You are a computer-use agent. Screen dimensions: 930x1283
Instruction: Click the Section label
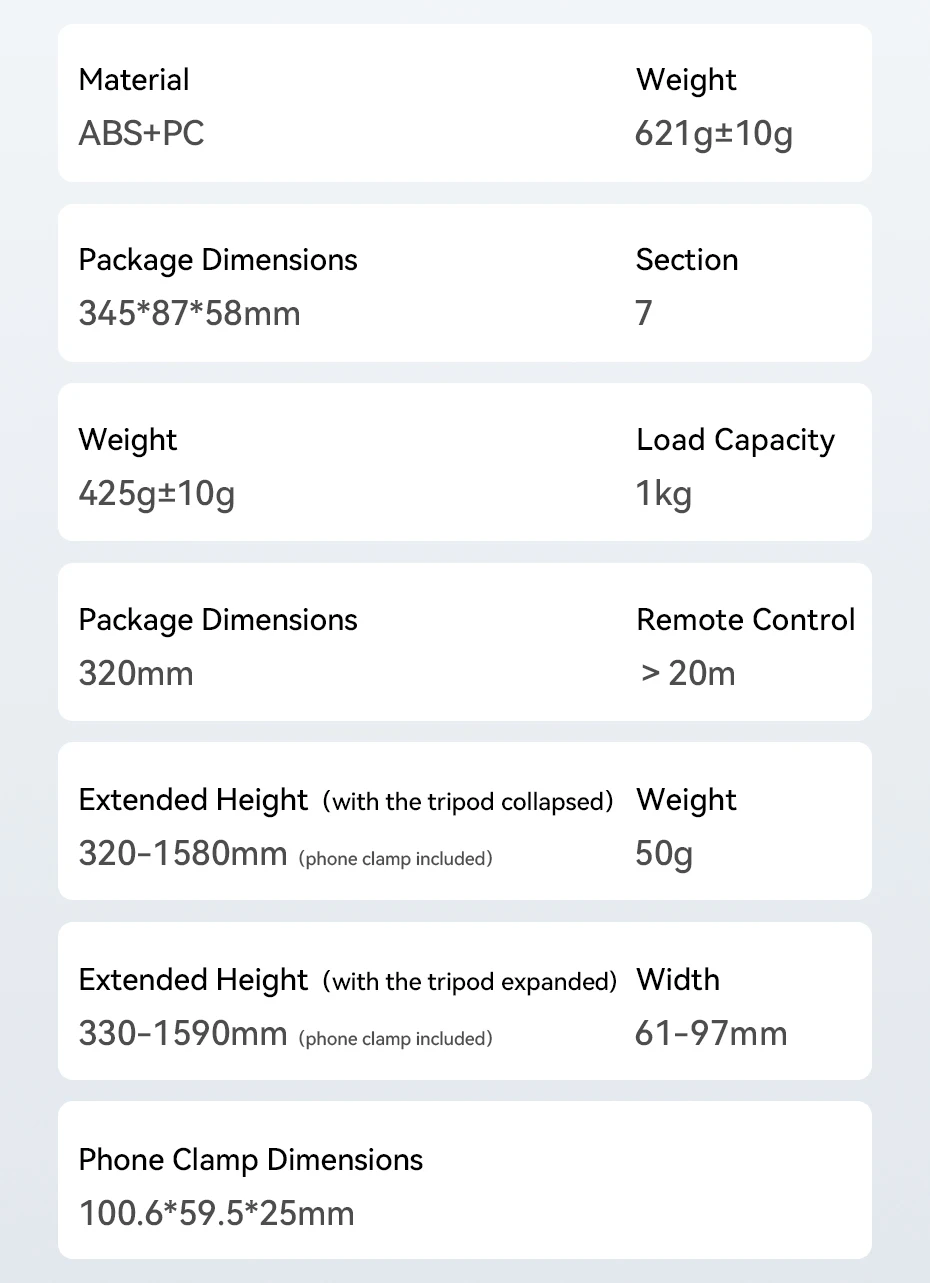pos(687,260)
